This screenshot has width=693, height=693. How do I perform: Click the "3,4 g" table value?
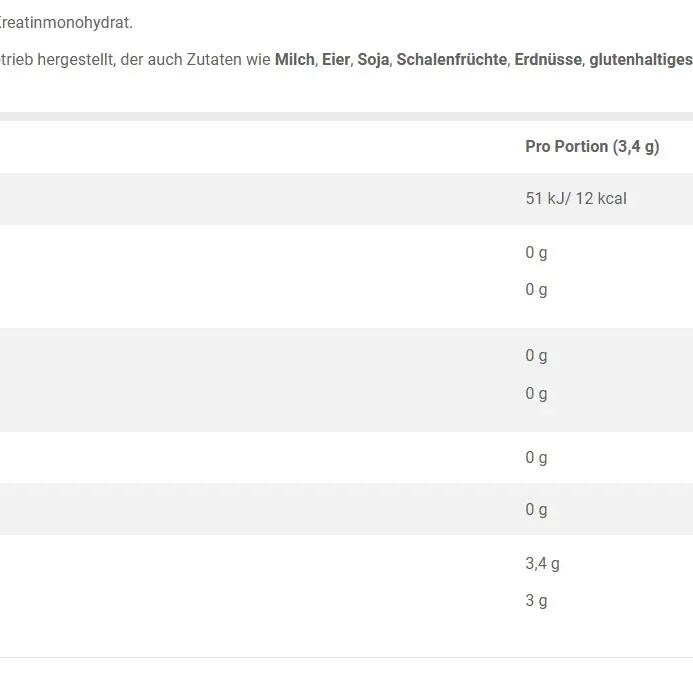click(x=542, y=563)
